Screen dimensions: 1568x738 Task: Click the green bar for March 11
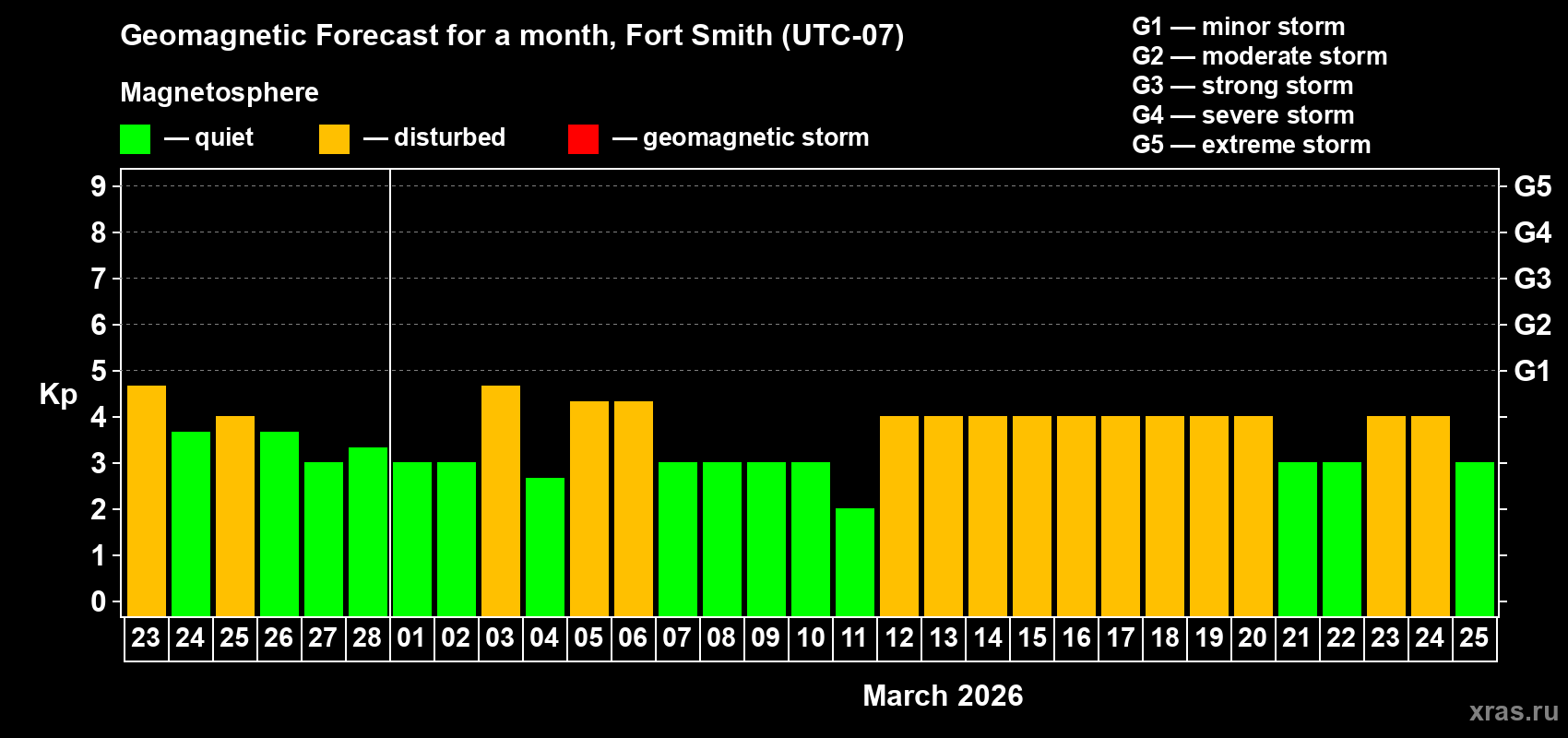pos(855,563)
